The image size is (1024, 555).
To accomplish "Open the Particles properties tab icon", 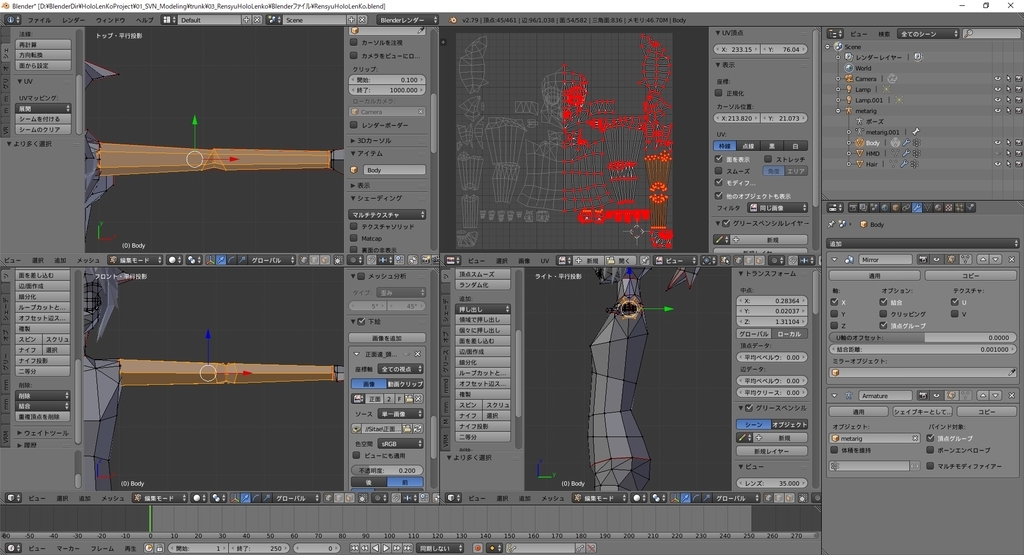I will (x=959, y=208).
